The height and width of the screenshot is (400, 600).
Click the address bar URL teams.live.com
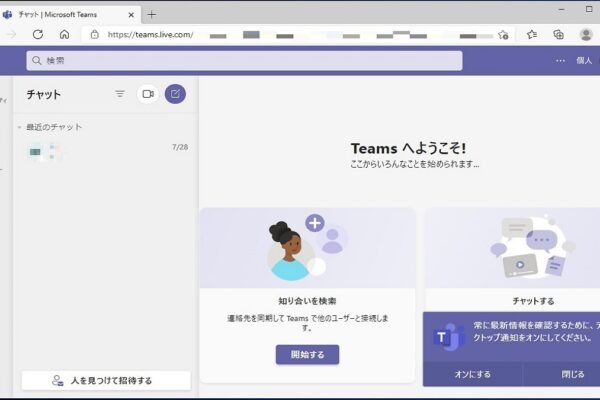click(150, 35)
